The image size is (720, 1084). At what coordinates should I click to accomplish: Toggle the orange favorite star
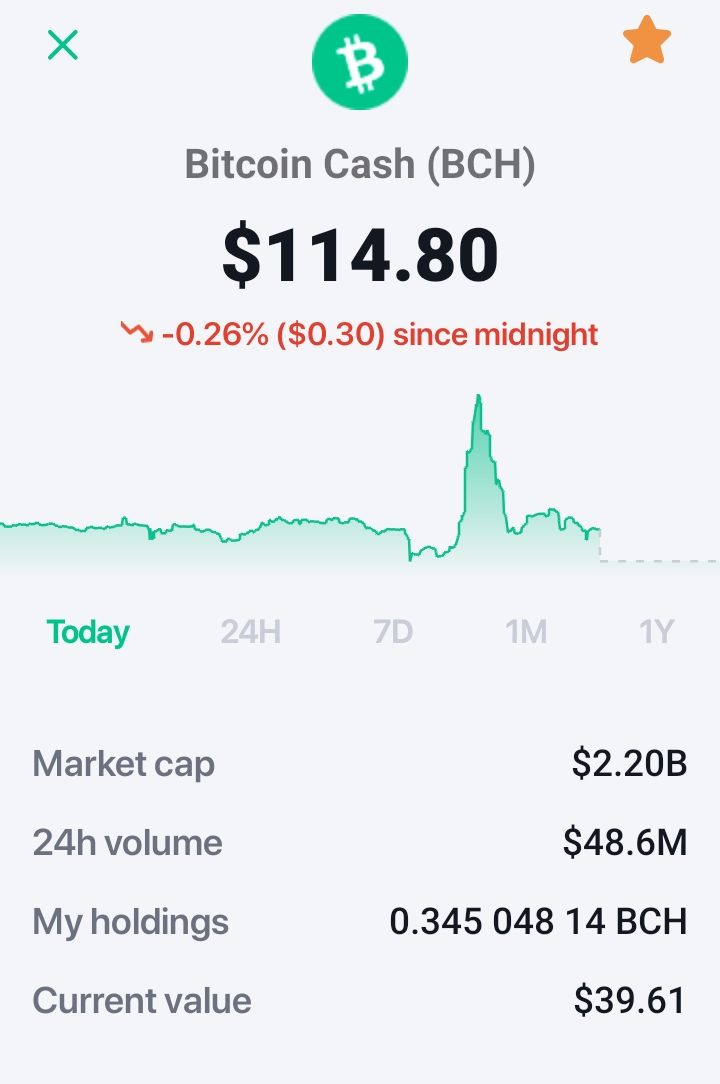click(x=647, y=40)
